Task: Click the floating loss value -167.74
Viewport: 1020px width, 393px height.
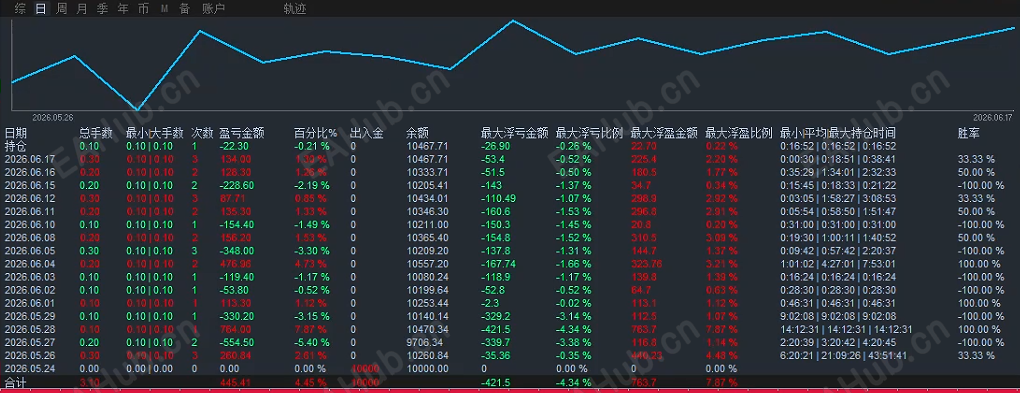Action: (x=498, y=264)
